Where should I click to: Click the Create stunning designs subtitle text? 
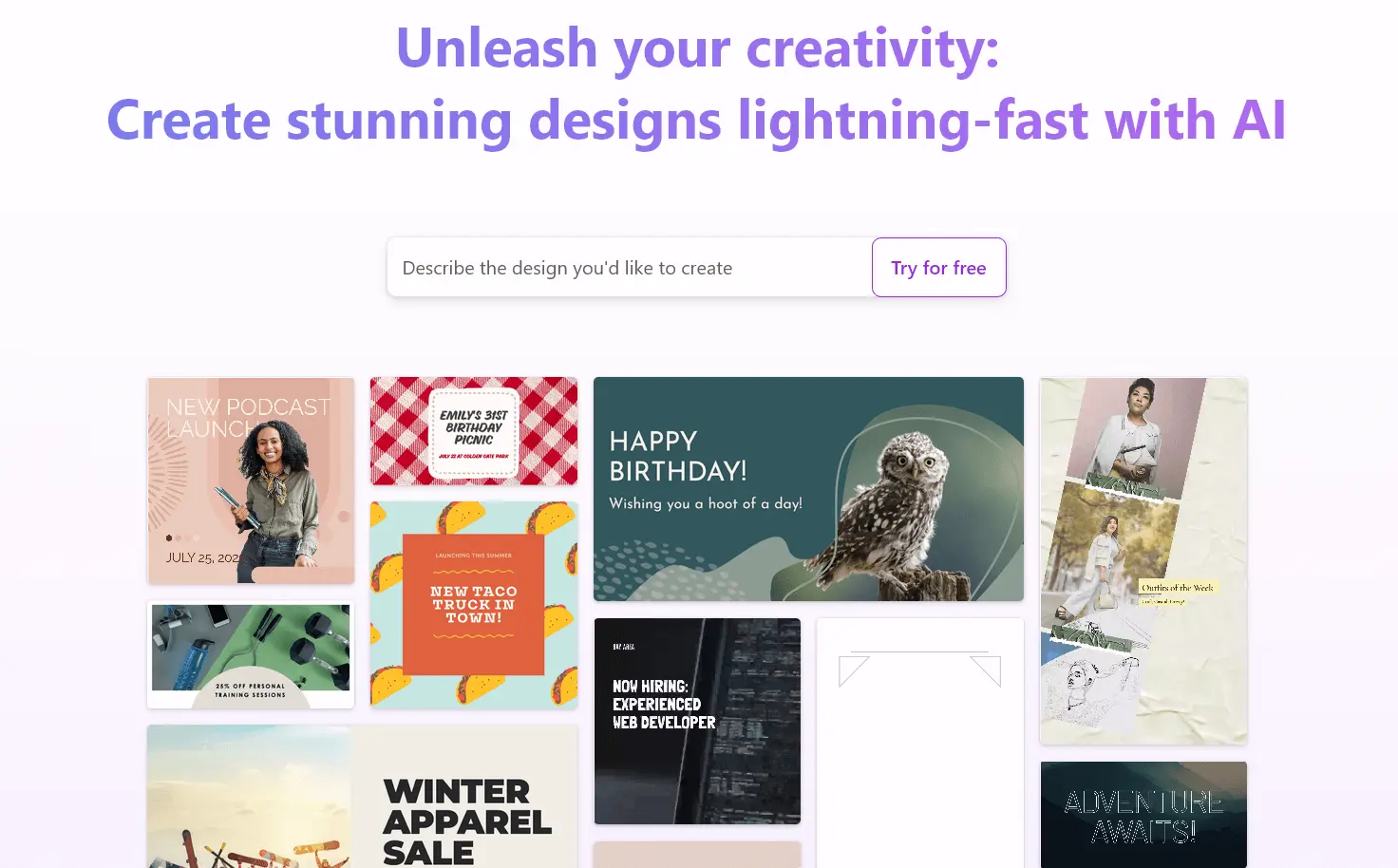click(697, 121)
